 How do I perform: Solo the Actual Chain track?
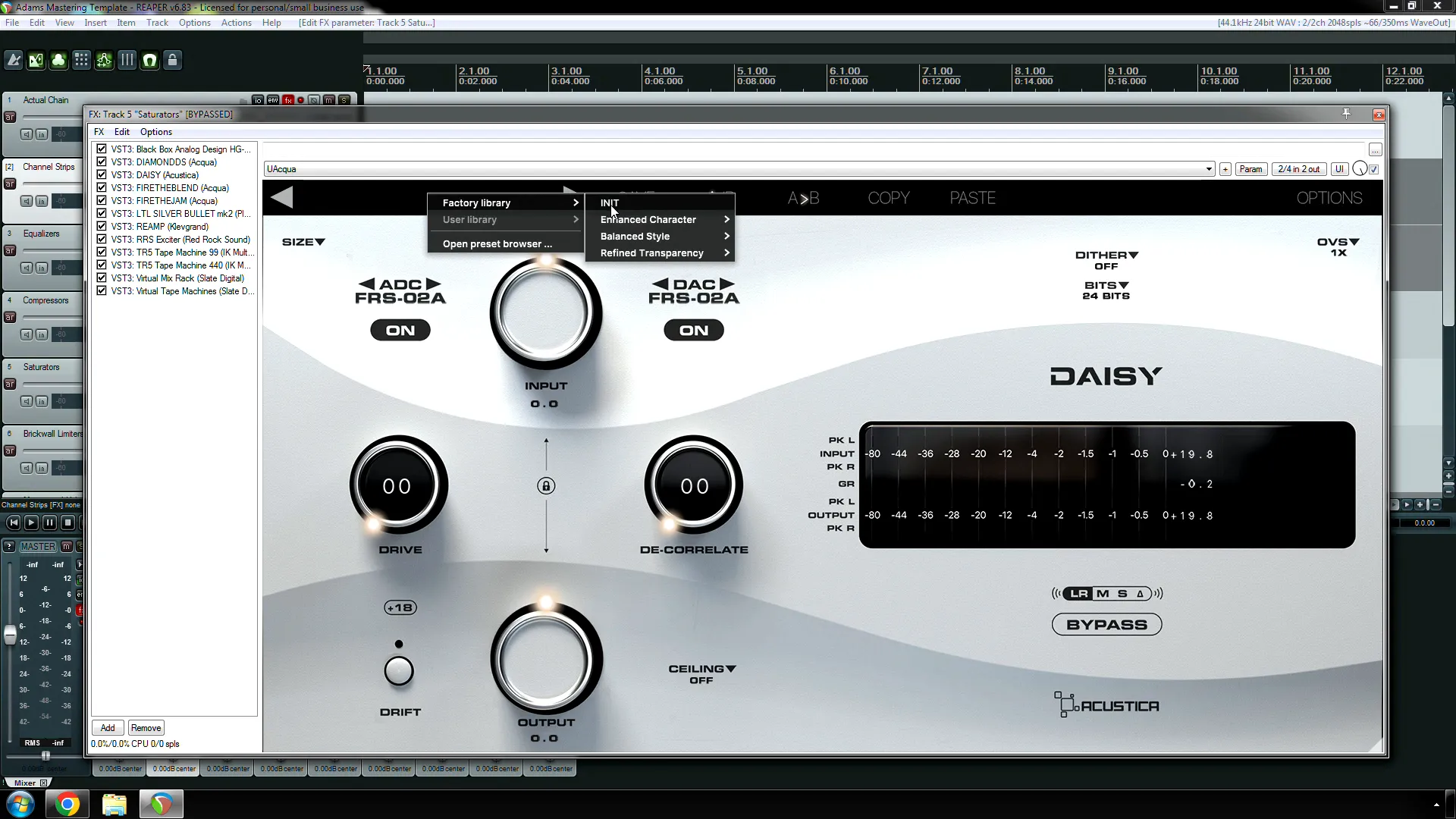(344, 100)
